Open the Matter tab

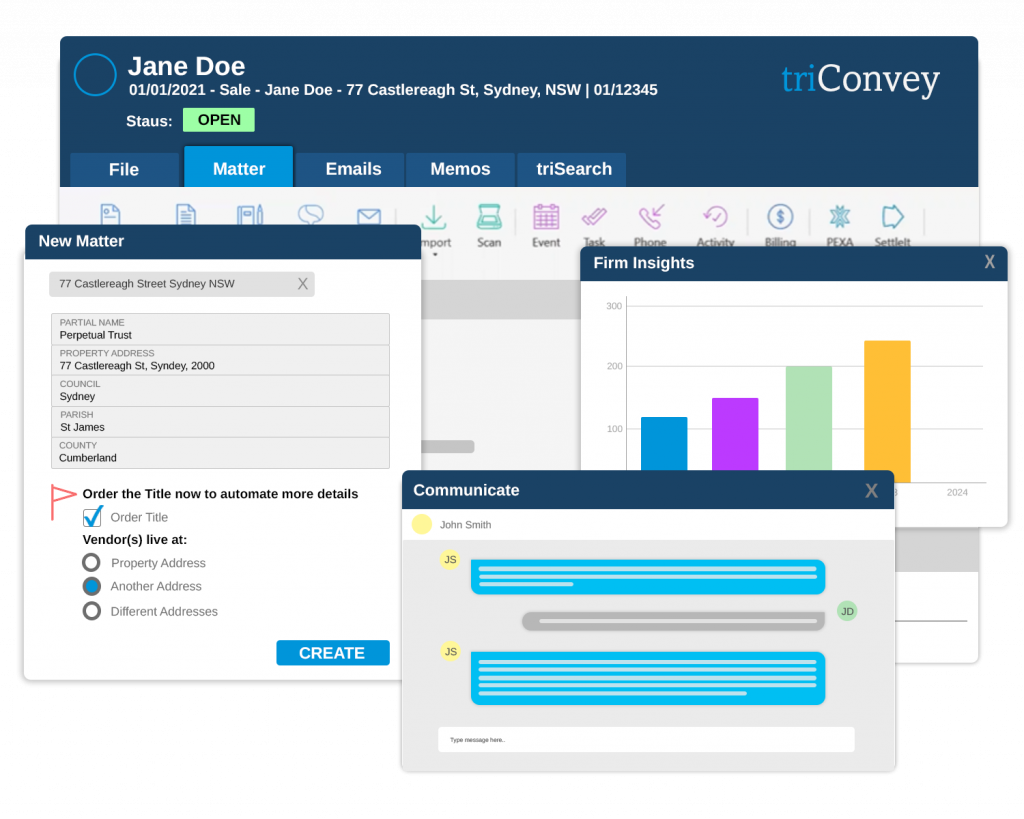click(239, 167)
